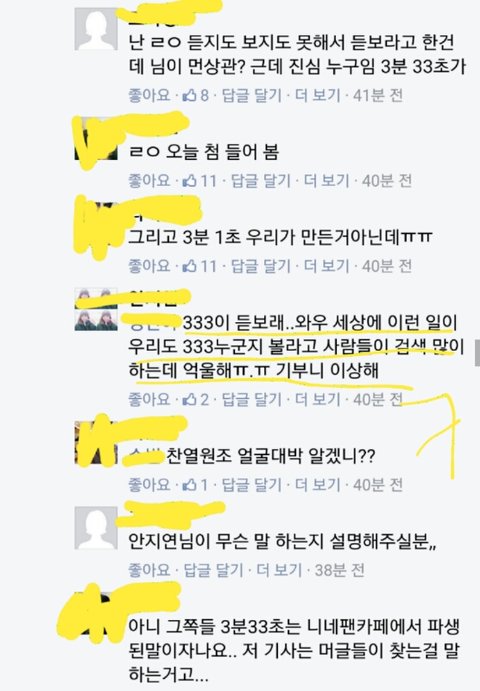This screenshot has width=480, height=691.
Task: Click the 38분 전 timestamp
Action: [339, 570]
